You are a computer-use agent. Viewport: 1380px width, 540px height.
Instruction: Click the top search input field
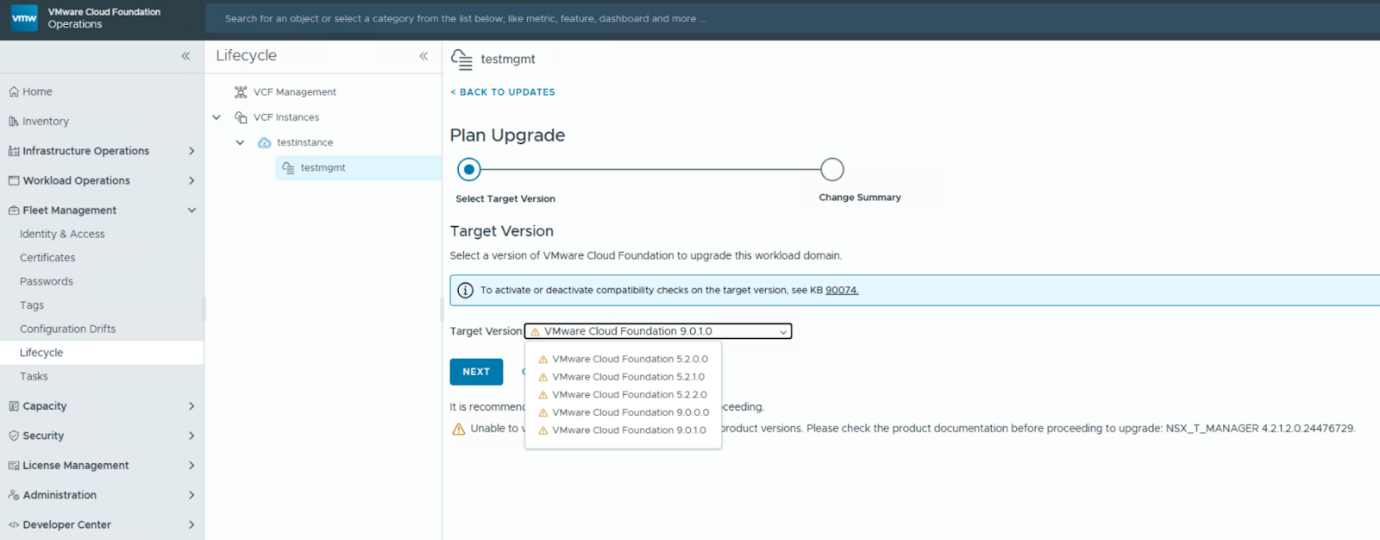(600, 18)
